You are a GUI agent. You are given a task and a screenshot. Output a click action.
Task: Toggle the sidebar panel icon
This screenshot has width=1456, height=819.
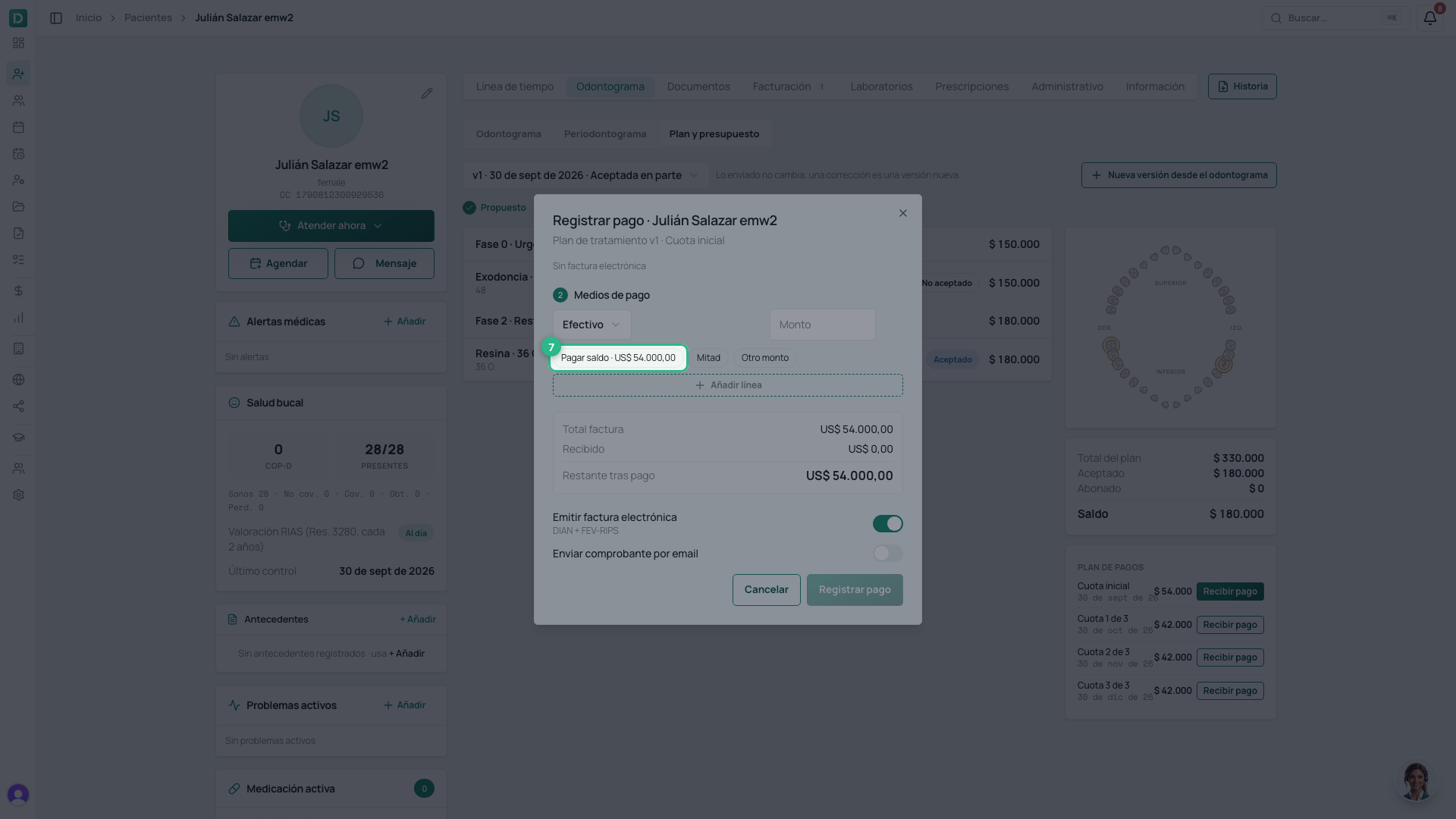(56, 17)
